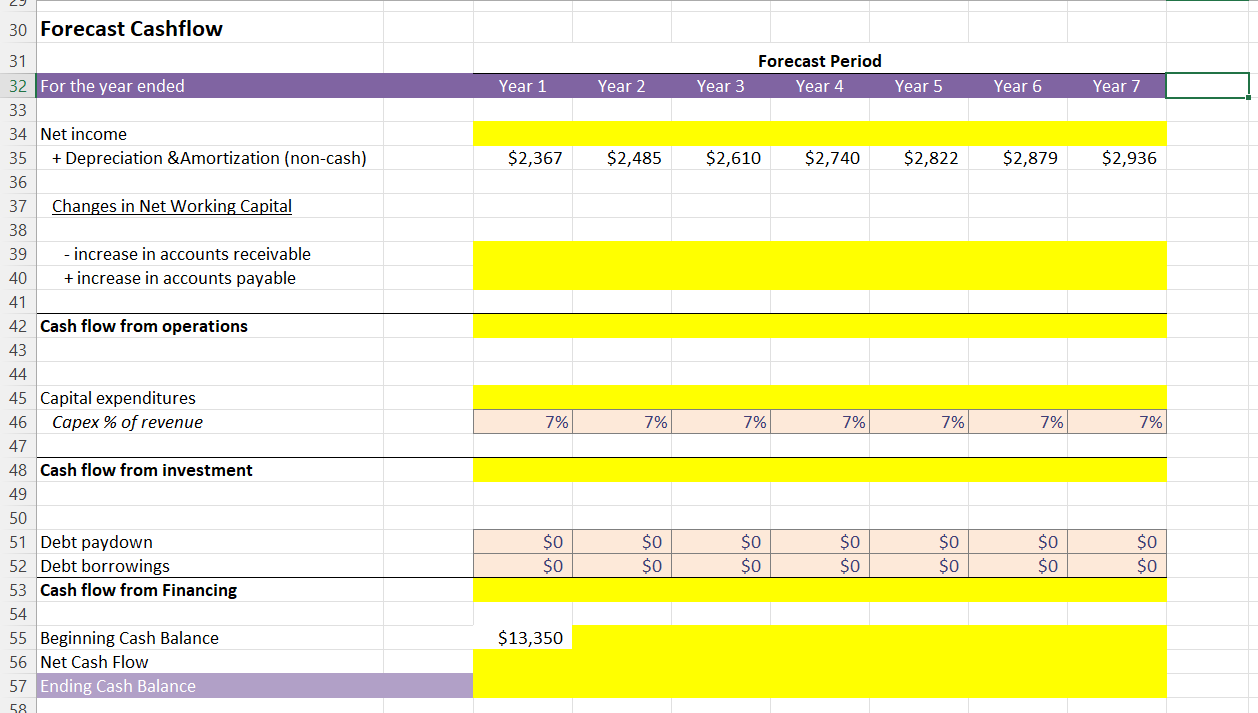
Task: Click row header 57
Action: 18,686
